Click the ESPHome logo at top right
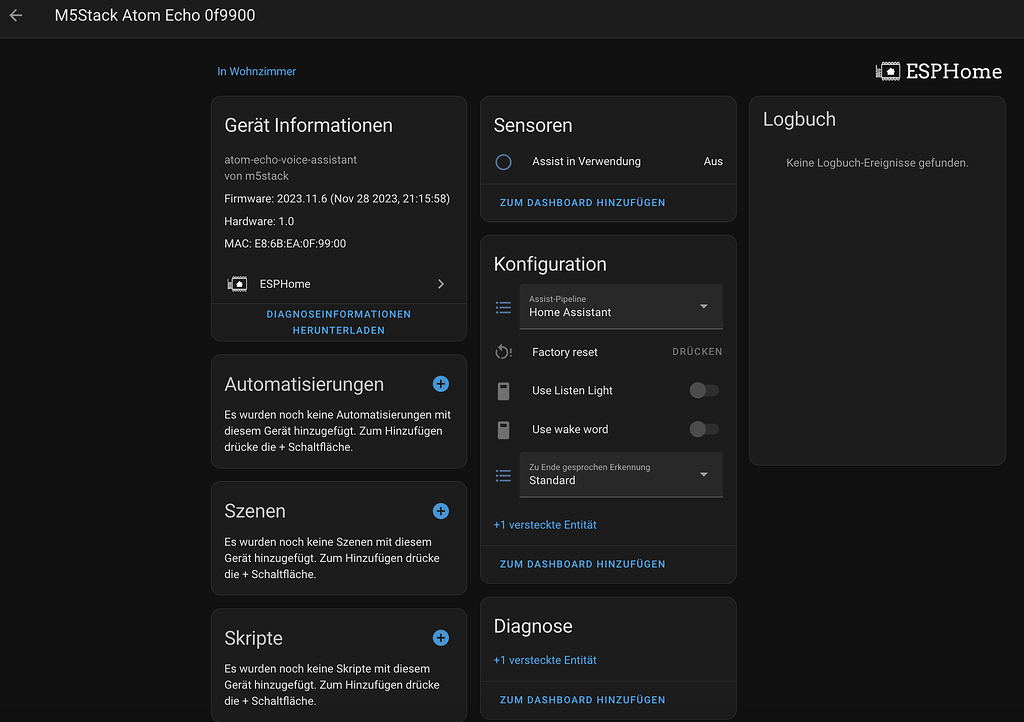Image resolution: width=1024 pixels, height=722 pixels. pos(938,71)
